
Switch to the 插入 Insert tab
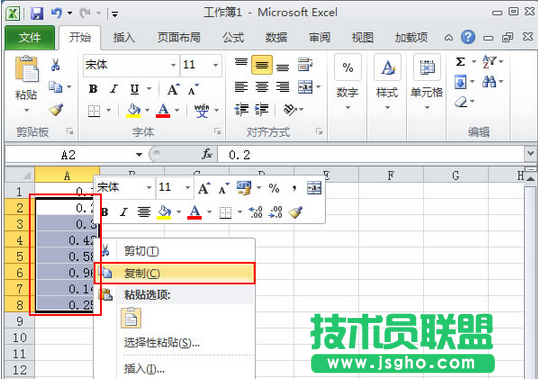[x=124, y=37]
